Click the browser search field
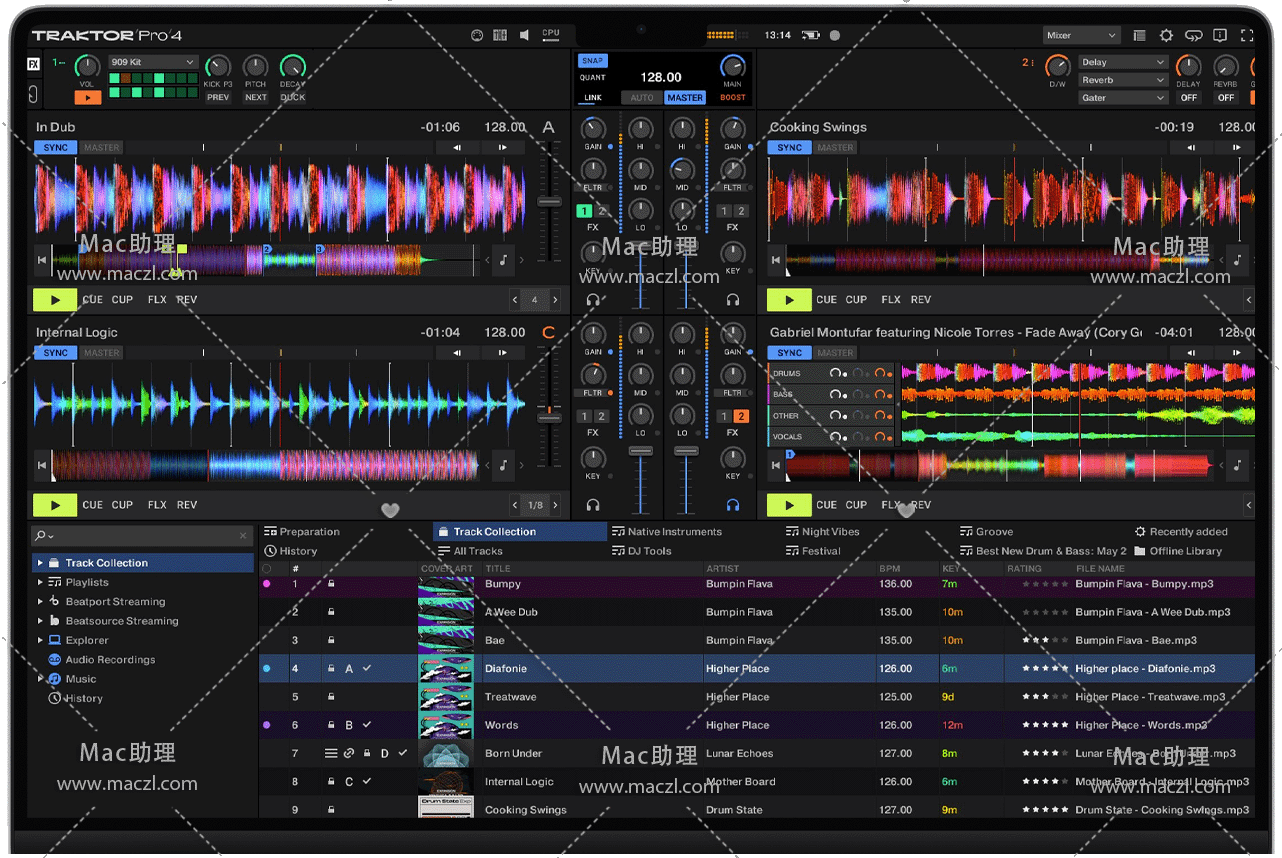 tap(140, 536)
